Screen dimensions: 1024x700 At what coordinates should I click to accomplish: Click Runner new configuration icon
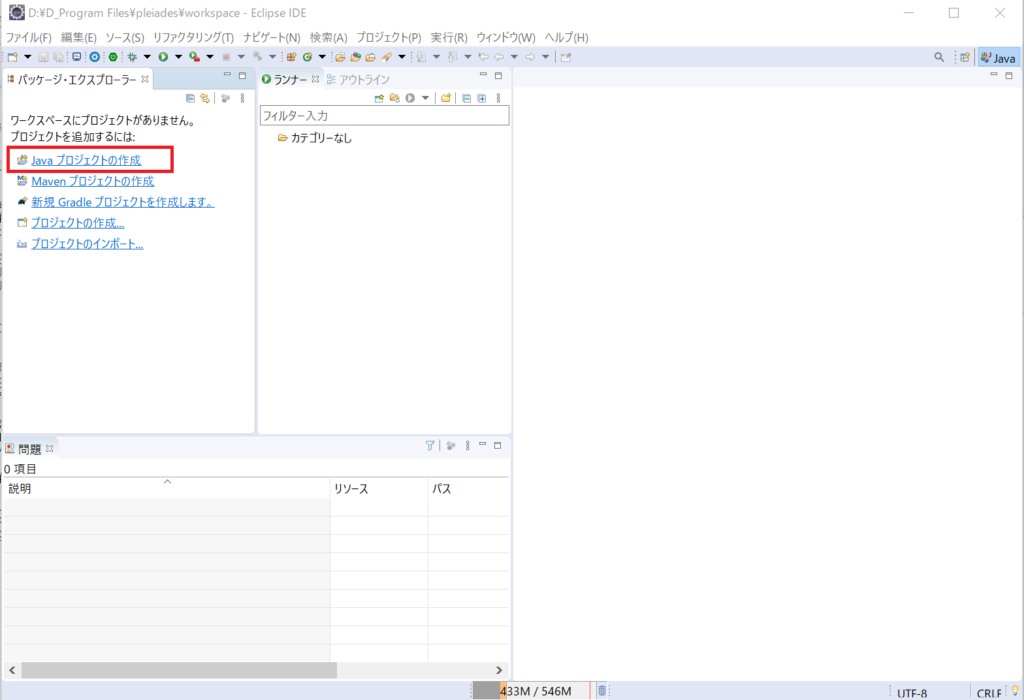[379, 98]
